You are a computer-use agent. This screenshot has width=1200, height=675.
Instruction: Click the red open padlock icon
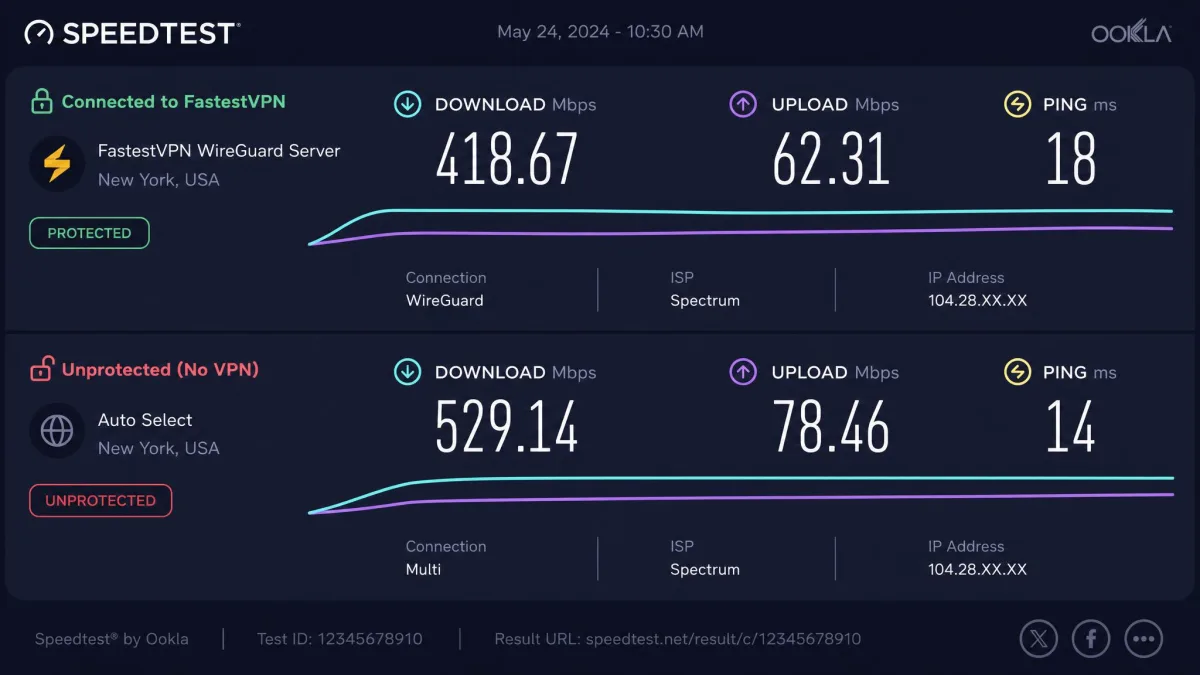point(41,370)
